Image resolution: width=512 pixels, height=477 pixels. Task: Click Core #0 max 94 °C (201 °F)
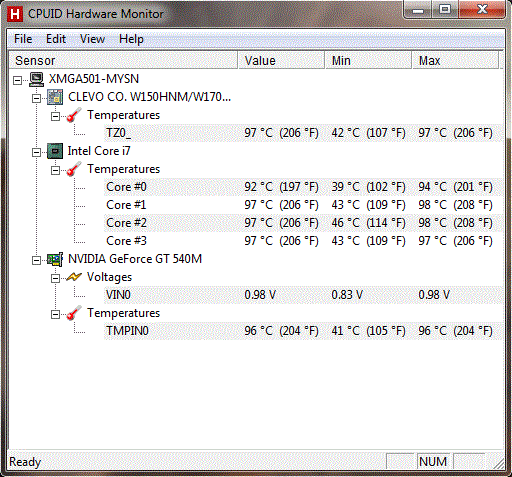coord(455,187)
